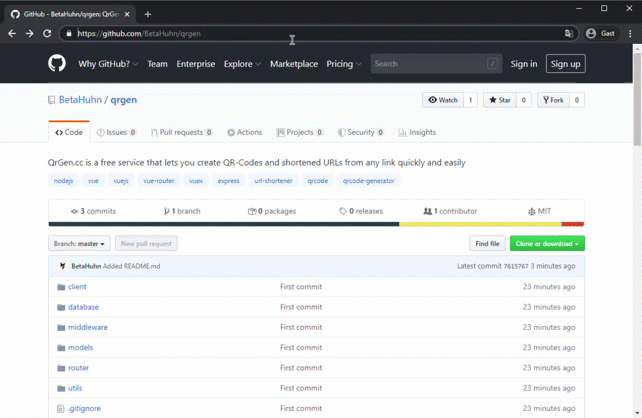
Task: Expand the Pricing dropdown menu
Action: coord(344,64)
